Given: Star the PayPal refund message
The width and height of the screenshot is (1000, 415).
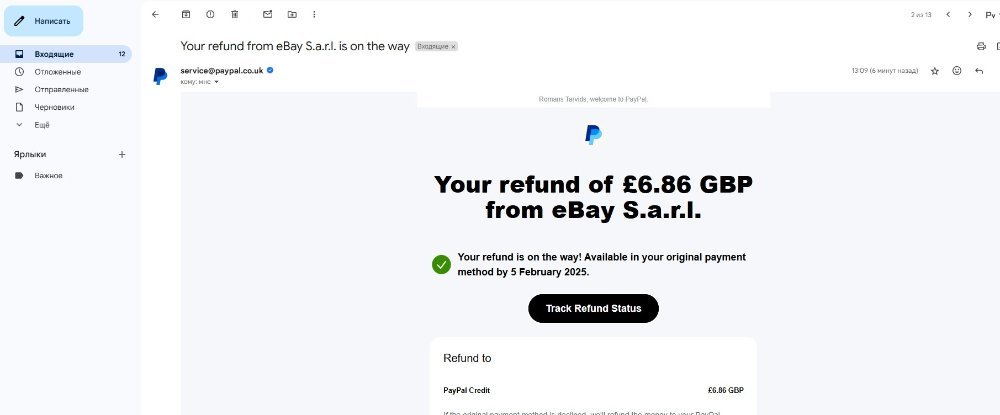Looking at the screenshot, I should [935, 71].
